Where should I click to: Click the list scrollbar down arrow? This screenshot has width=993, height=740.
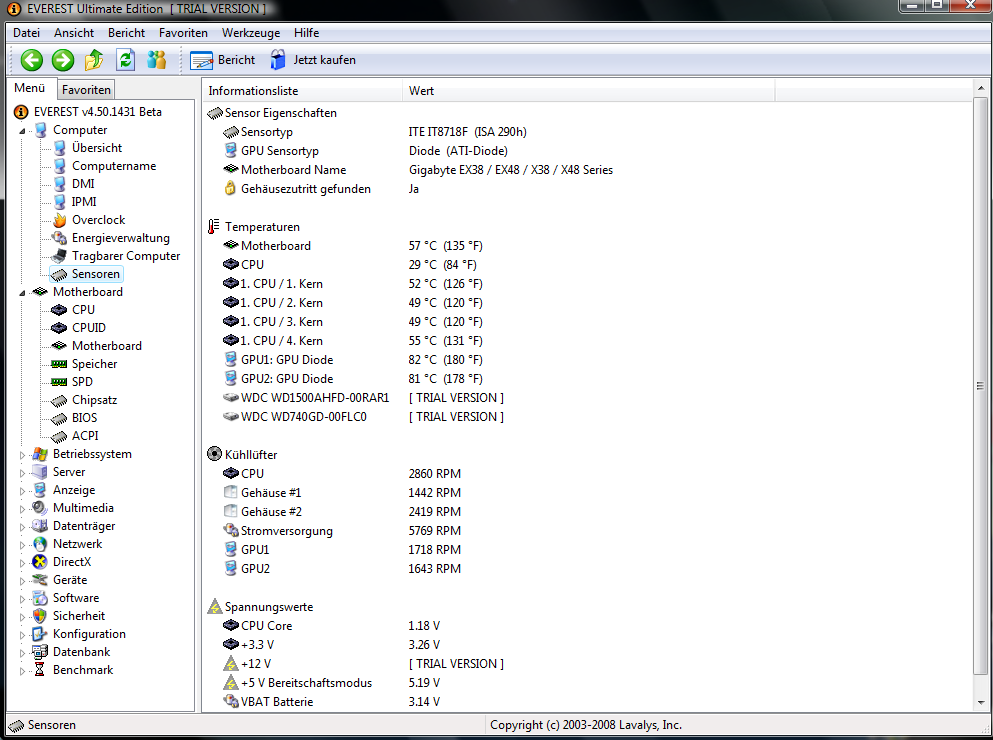click(980, 702)
